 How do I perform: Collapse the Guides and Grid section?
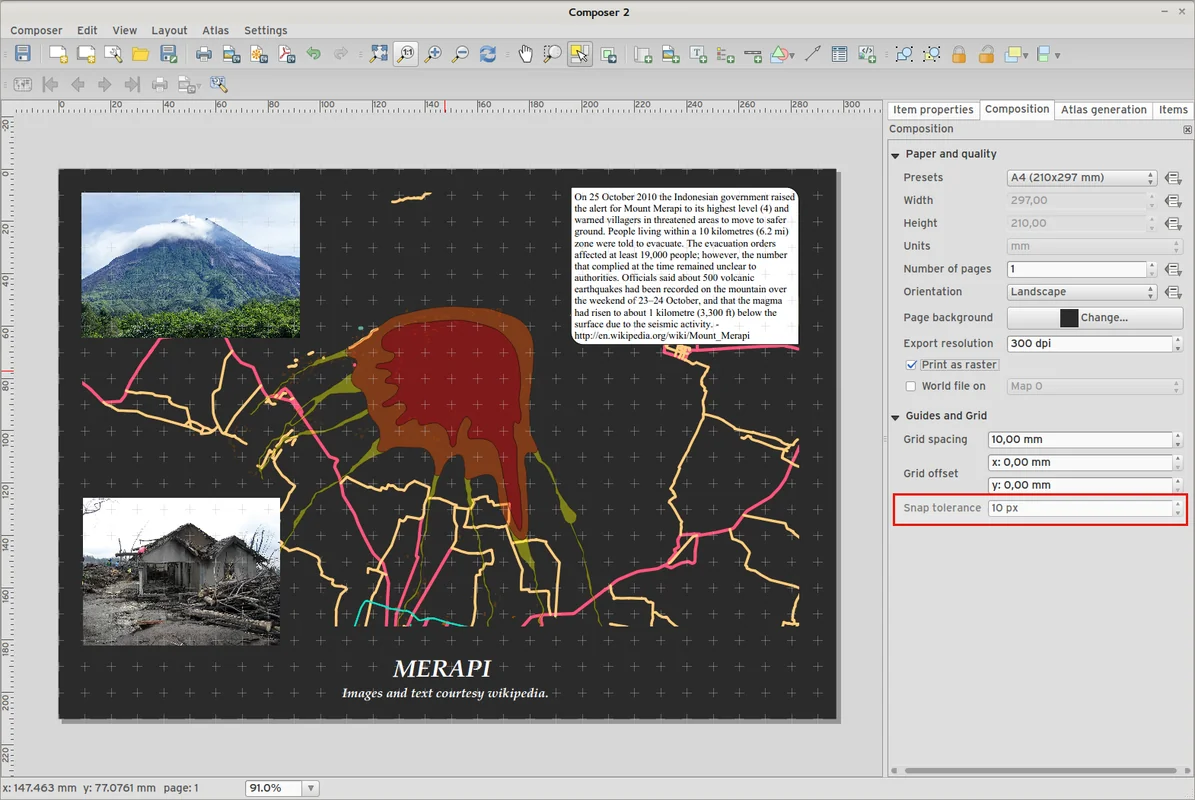point(895,416)
